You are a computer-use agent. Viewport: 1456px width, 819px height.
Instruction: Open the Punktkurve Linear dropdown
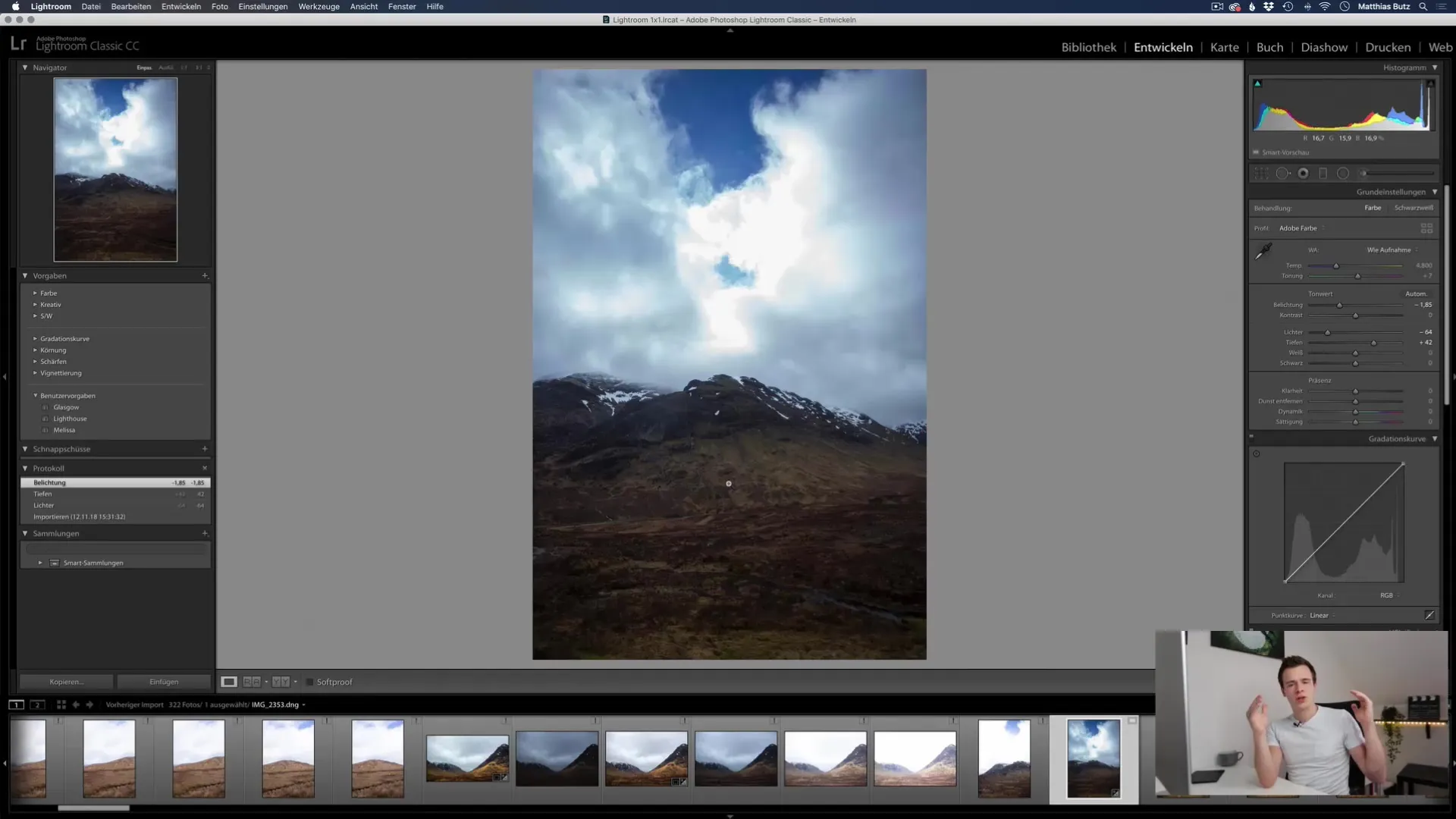pyautogui.click(x=1323, y=615)
